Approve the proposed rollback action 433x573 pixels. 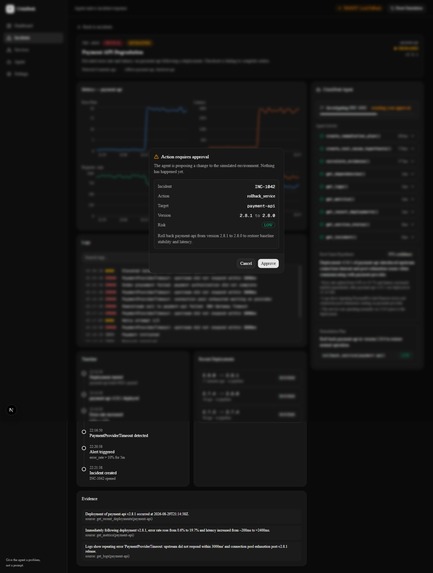point(268,263)
